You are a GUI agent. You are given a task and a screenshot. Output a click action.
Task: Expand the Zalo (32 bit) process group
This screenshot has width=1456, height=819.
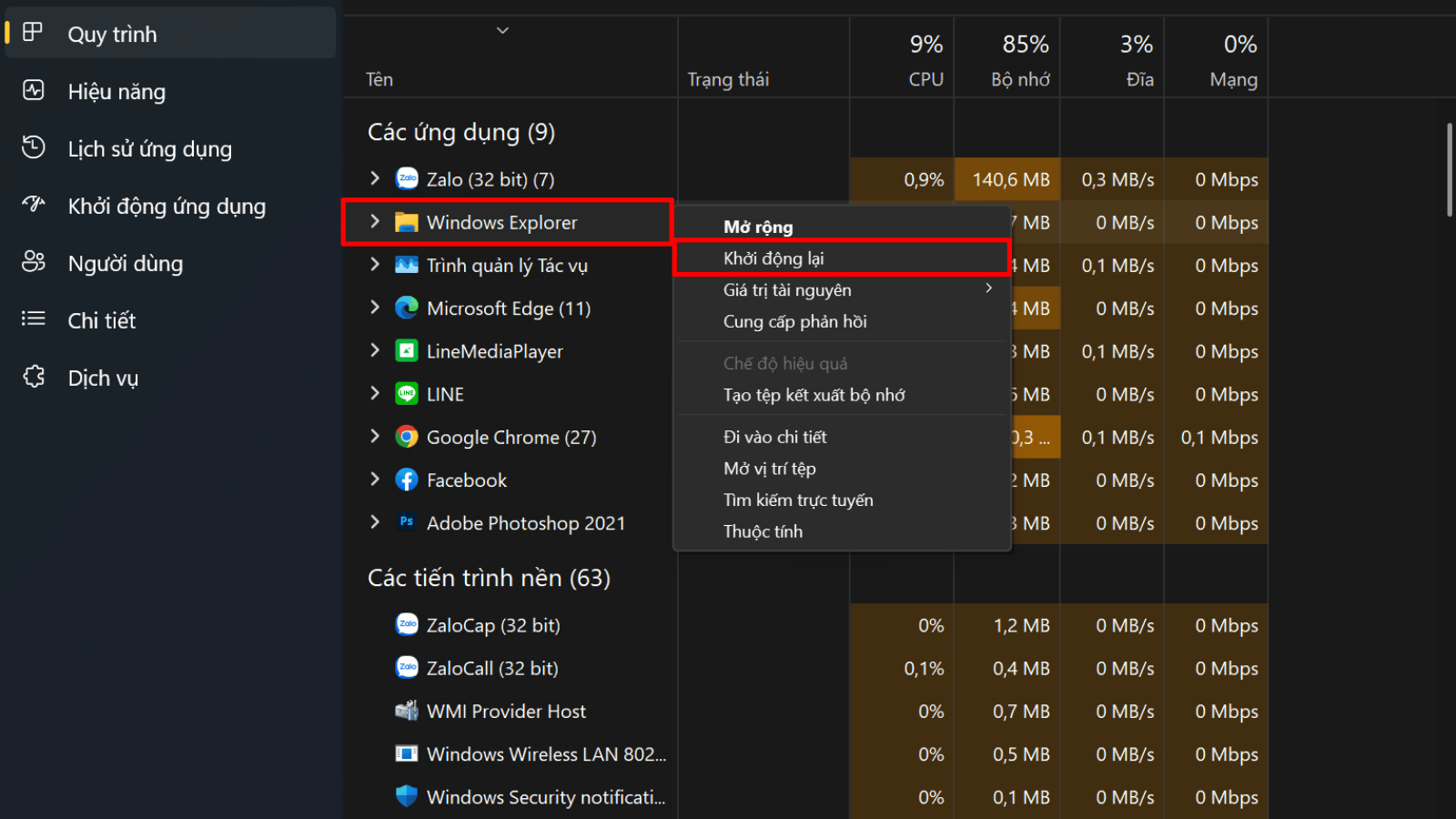point(375,178)
